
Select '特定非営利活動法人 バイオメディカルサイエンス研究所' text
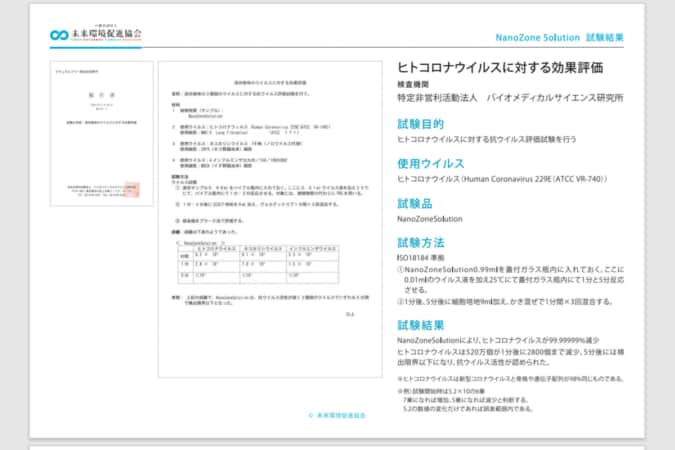pyautogui.click(x=510, y=98)
